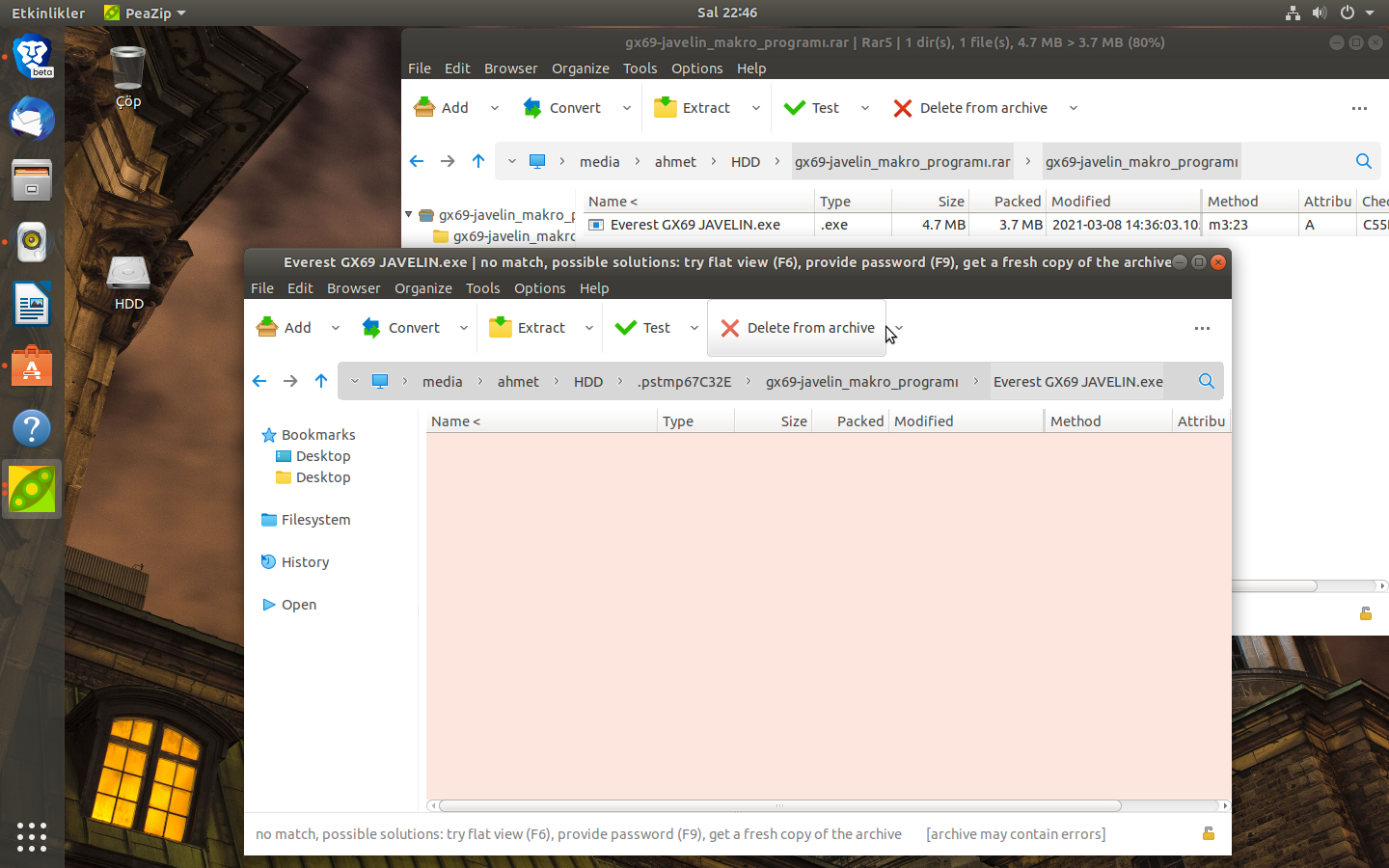Open first Desktop bookmark in sidebar
Screen dimensions: 1389x868
(323, 456)
